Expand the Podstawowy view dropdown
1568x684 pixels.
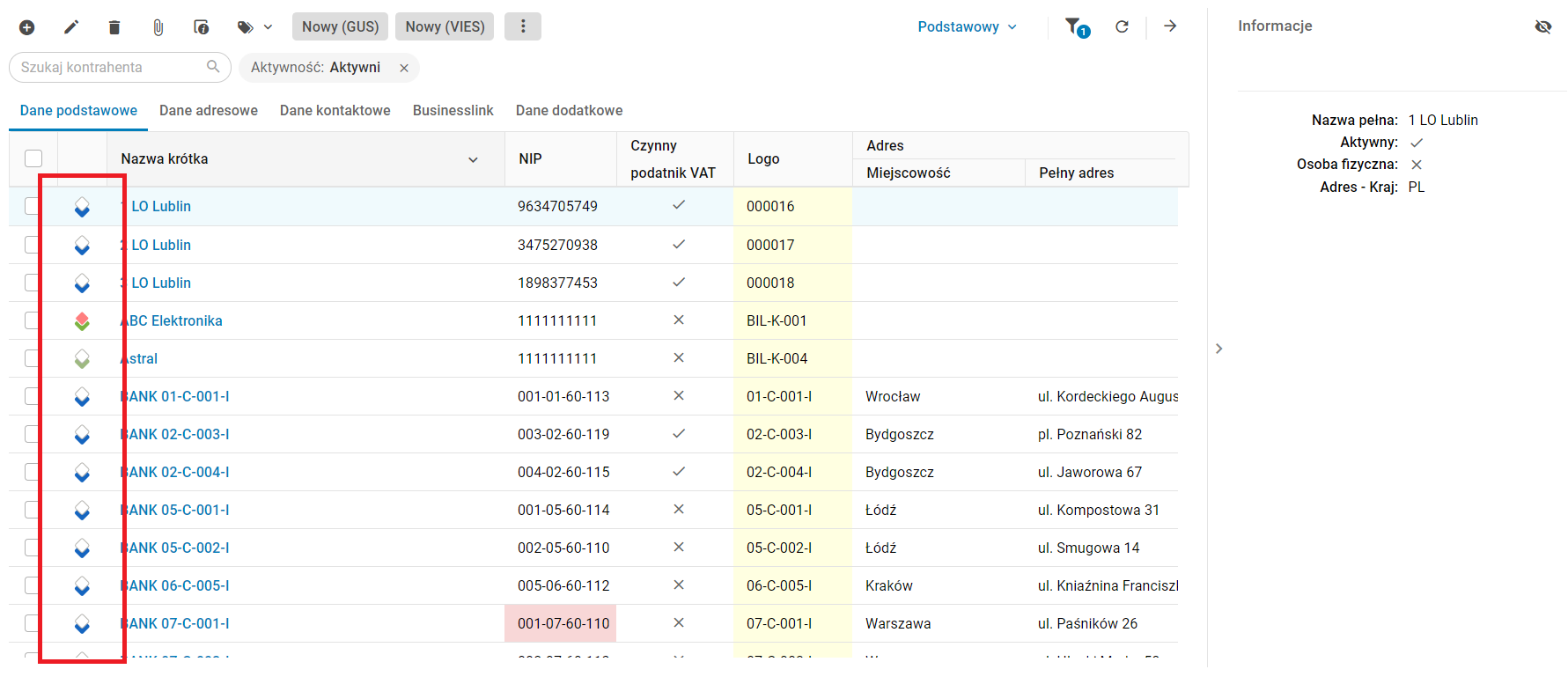coord(967,27)
